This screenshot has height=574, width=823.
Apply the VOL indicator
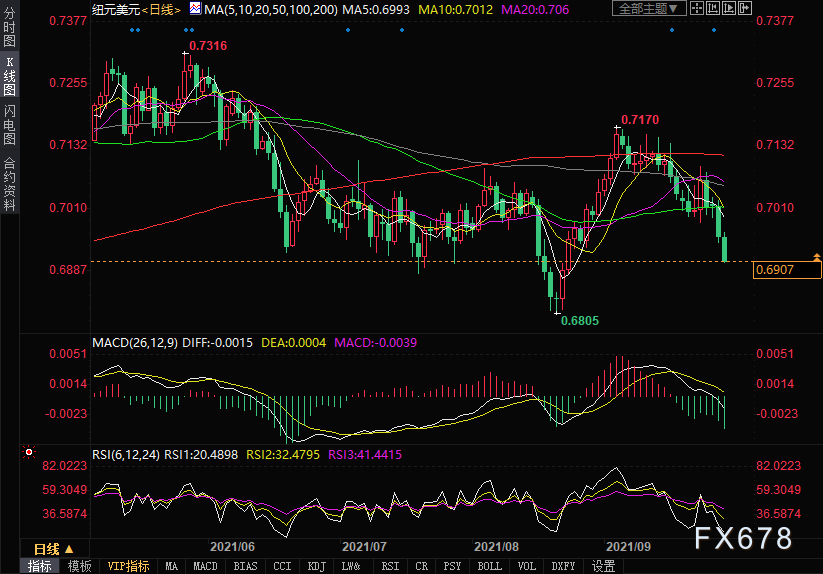[526, 566]
